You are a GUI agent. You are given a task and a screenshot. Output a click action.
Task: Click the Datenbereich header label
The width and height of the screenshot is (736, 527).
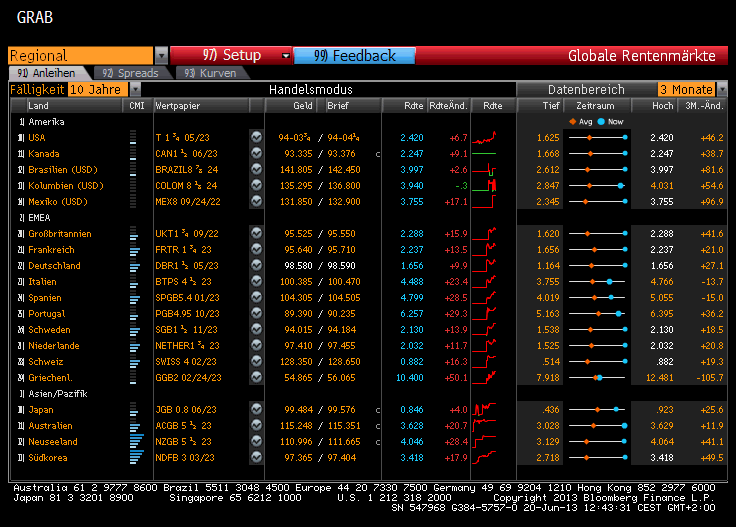point(586,89)
